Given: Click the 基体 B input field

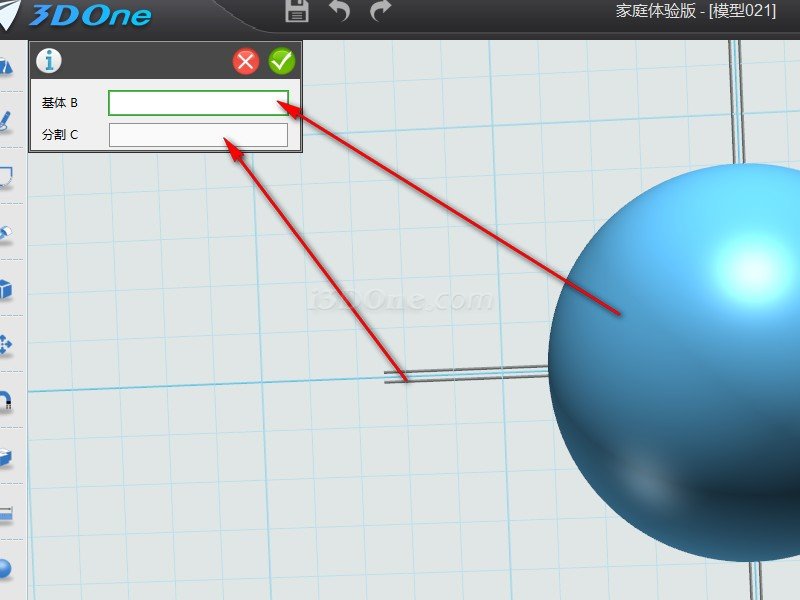Looking at the screenshot, I should [x=198, y=103].
